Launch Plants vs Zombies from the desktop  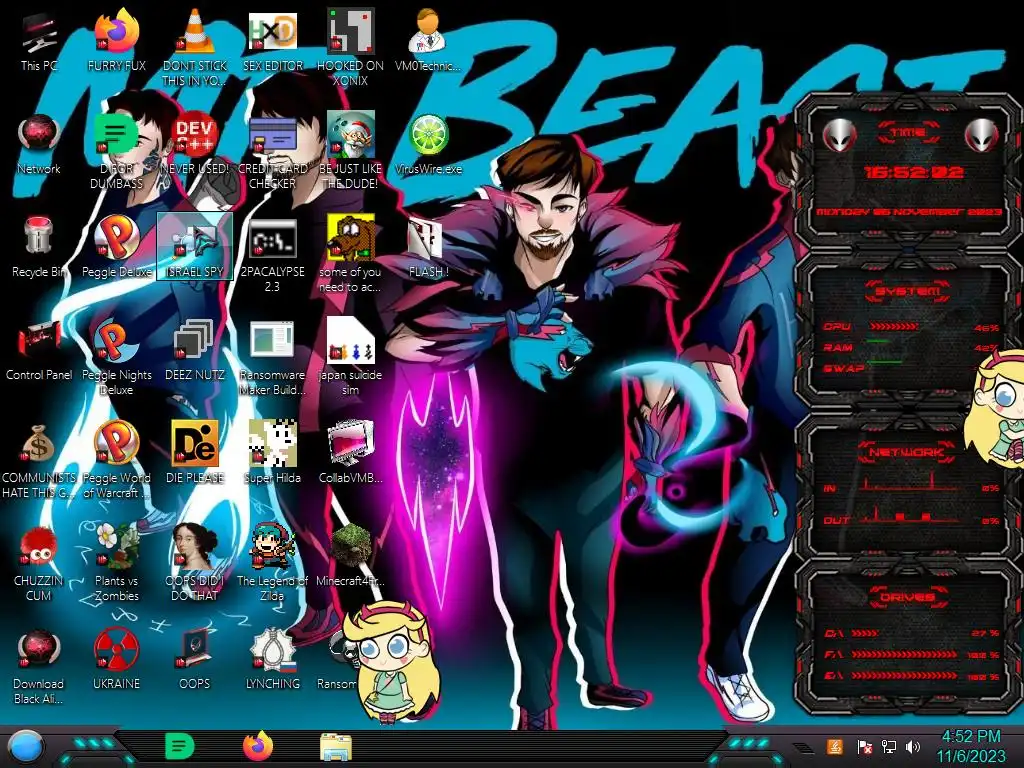click(x=117, y=563)
